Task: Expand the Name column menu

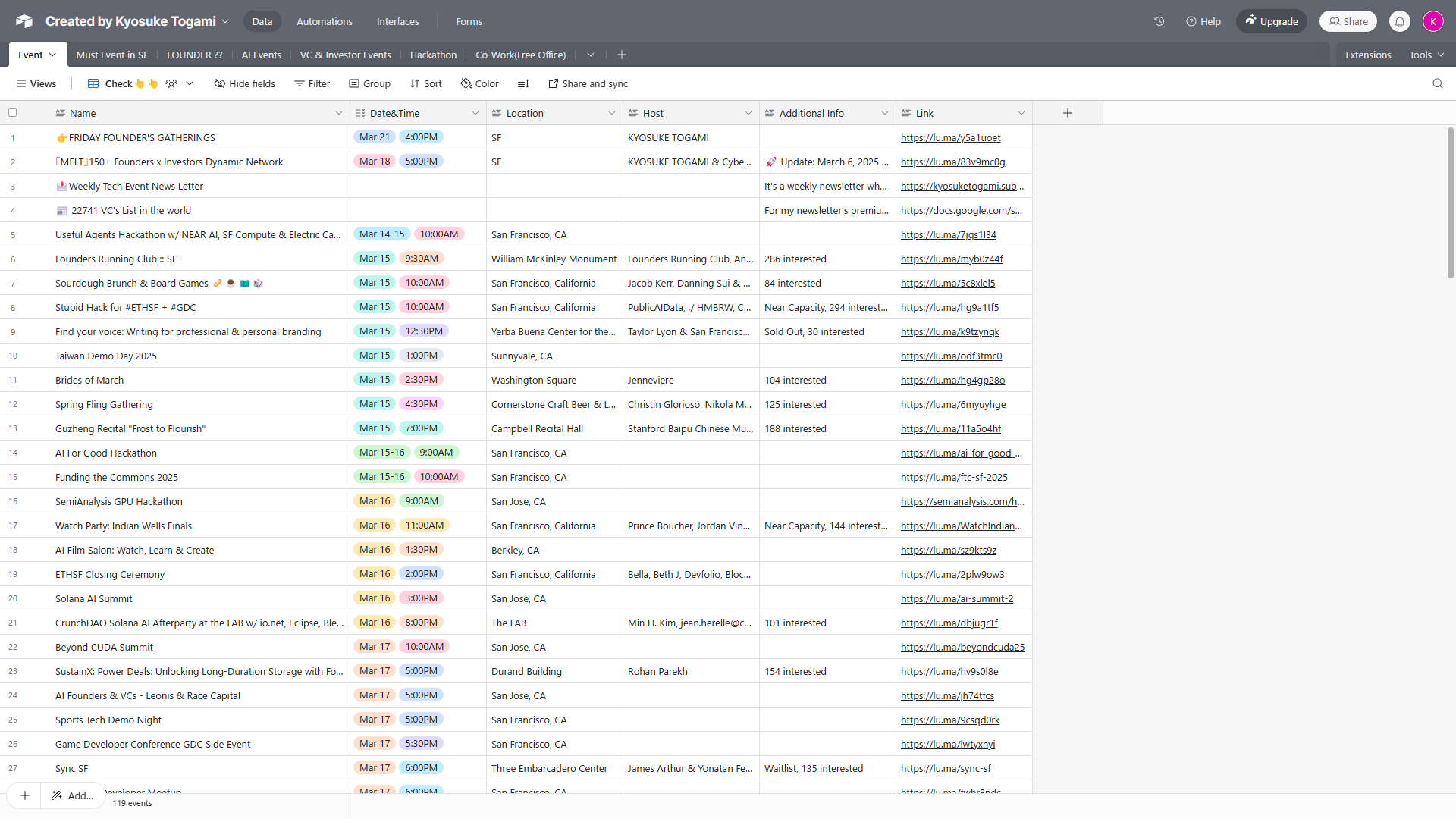Action: click(338, 113)
